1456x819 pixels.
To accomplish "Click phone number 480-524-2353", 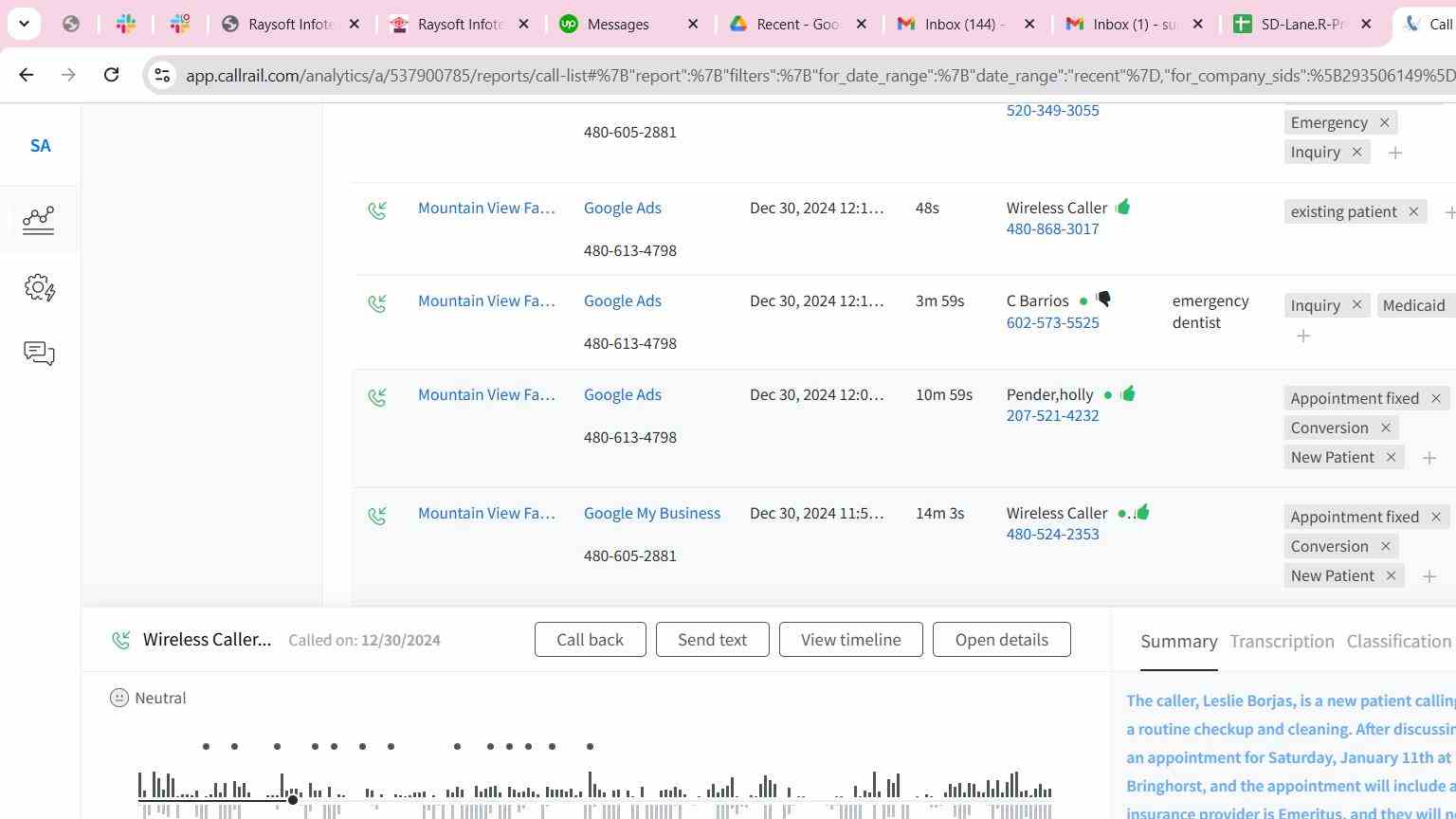I will (1052, 534).
